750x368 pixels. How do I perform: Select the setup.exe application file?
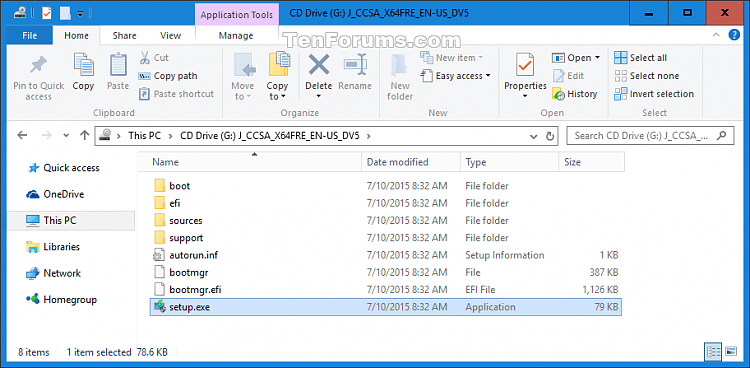click(386, 307)
